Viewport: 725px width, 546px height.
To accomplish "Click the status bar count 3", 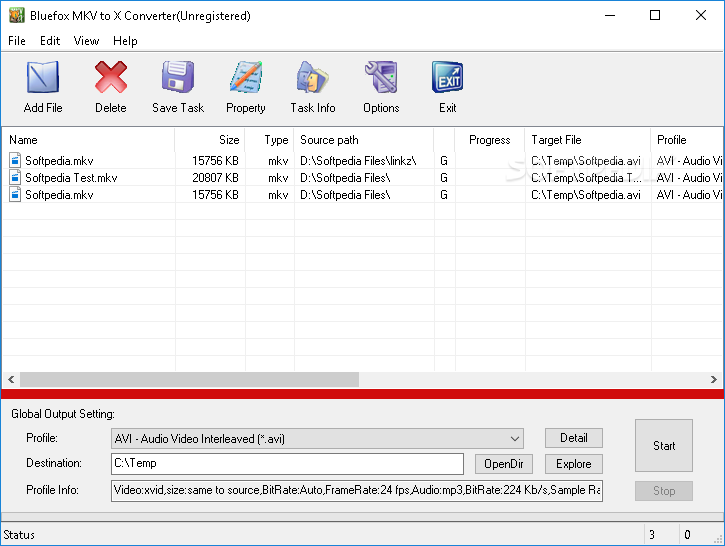I will pyautogui.click(x=651, y=535).
